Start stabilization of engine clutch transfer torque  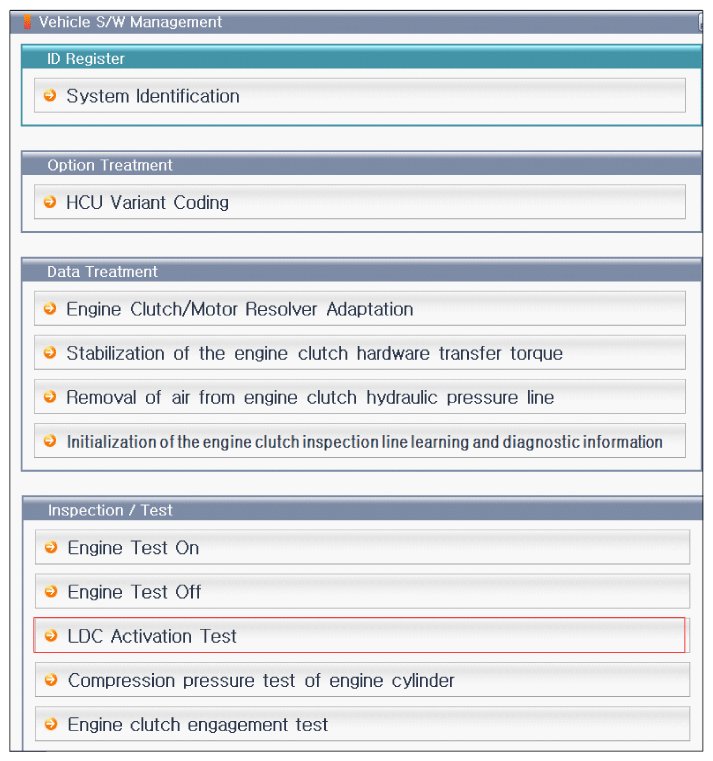pyautogui.click(x=360, y=353)
